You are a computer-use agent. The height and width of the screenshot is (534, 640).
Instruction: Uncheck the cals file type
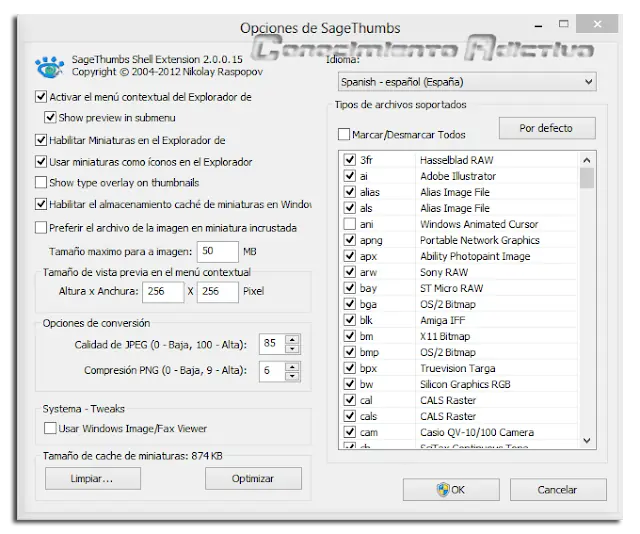349,416
